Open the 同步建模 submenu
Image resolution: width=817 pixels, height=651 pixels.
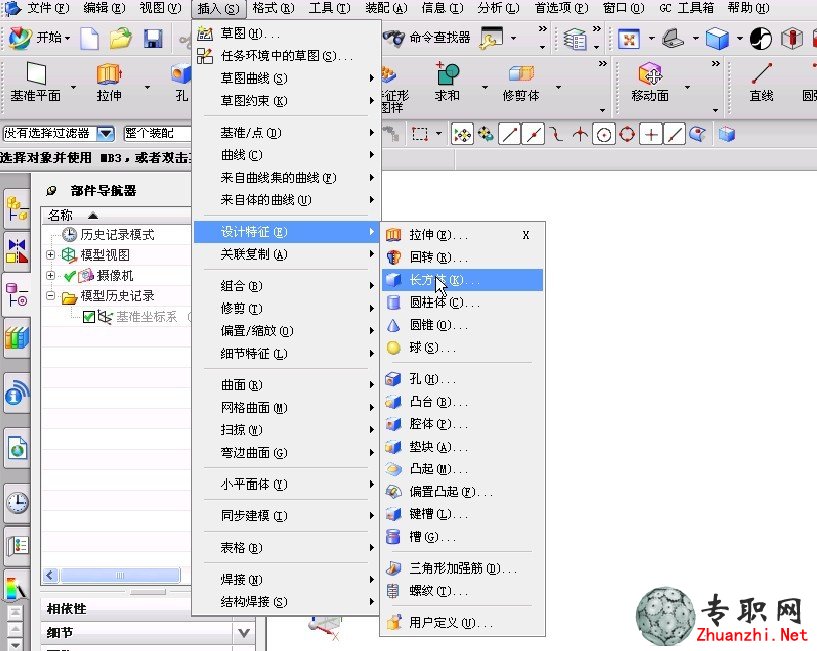(x=286, y=515)
